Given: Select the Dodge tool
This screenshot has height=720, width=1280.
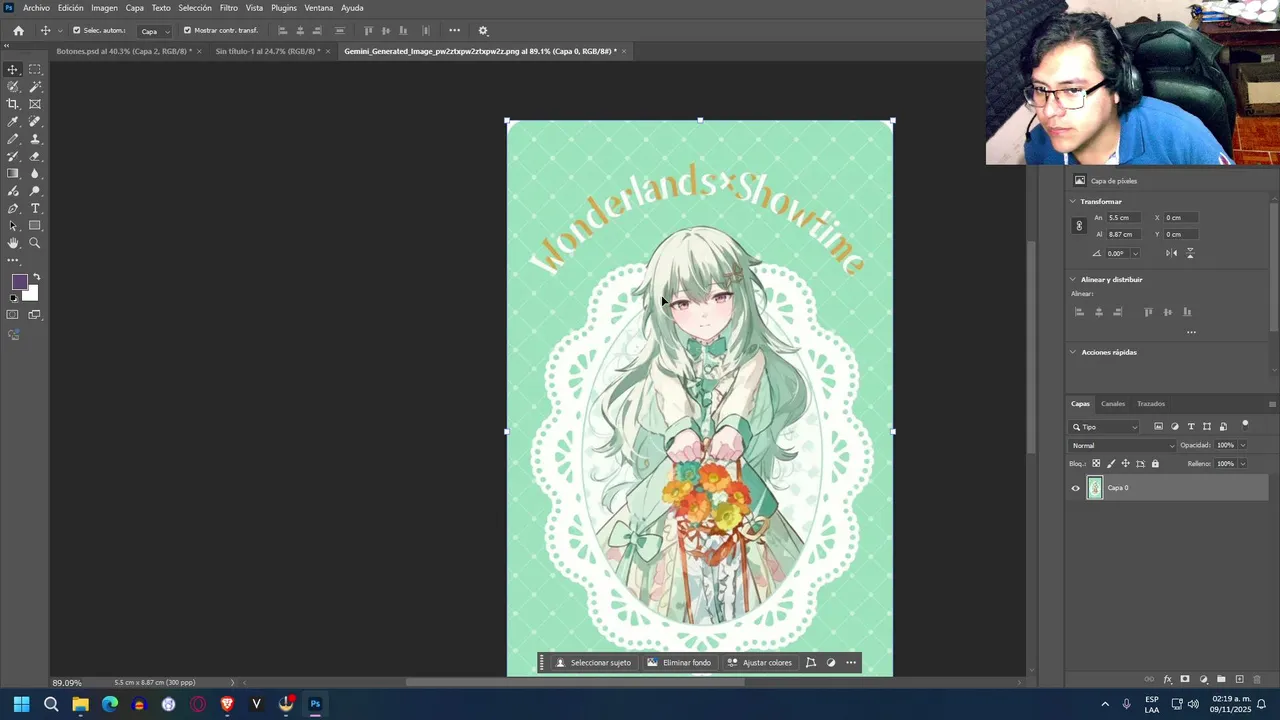Looking at the screenshot, I should [35, 191].
